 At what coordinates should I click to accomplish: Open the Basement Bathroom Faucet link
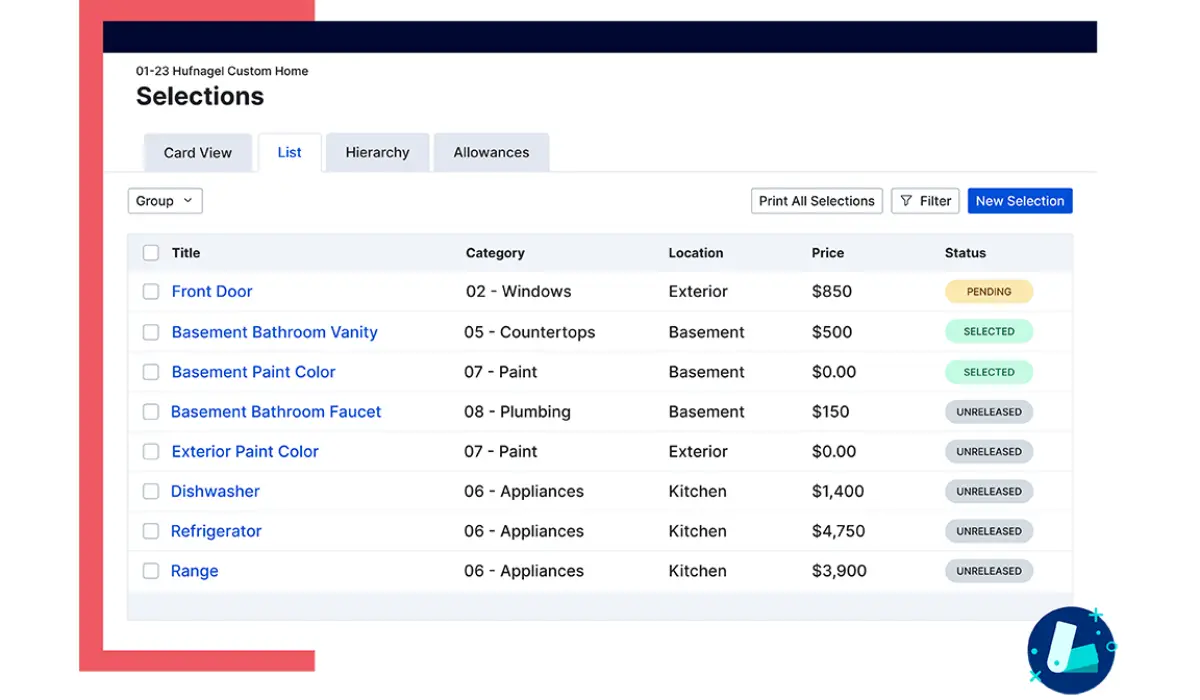pyautogui.click(x=276, y=412)
